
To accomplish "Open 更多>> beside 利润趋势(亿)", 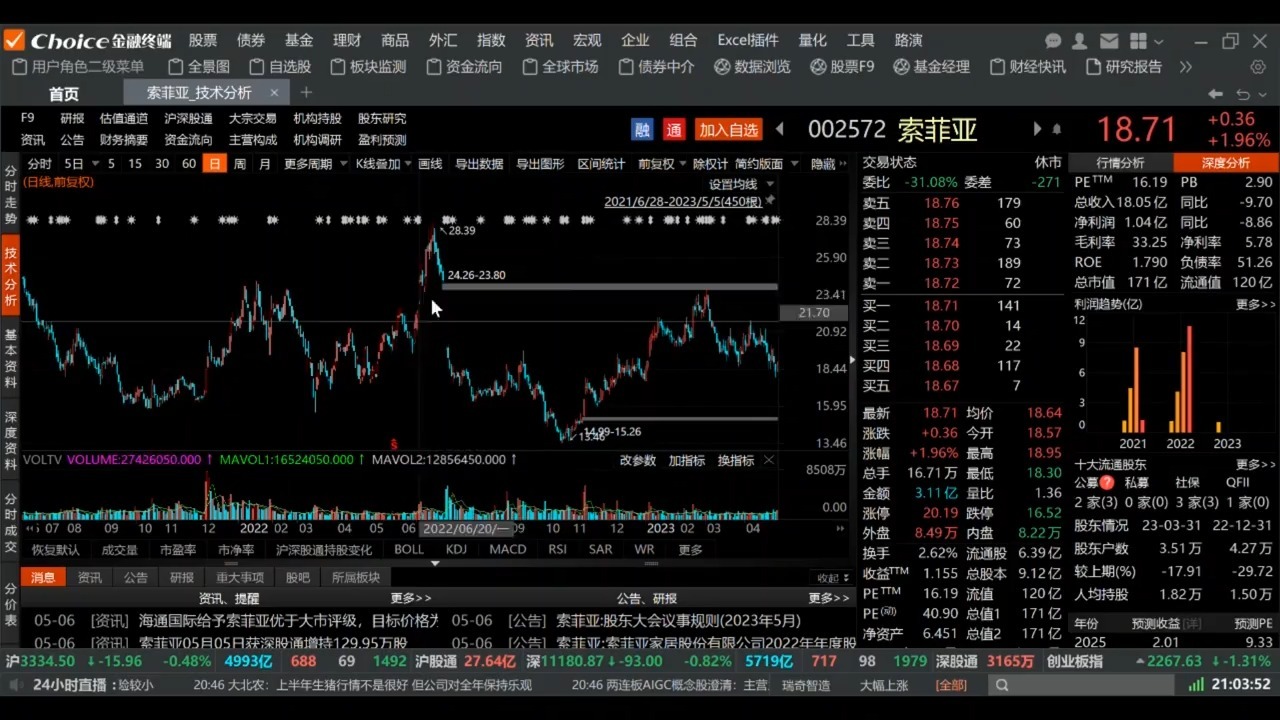I will [1255, 304].
